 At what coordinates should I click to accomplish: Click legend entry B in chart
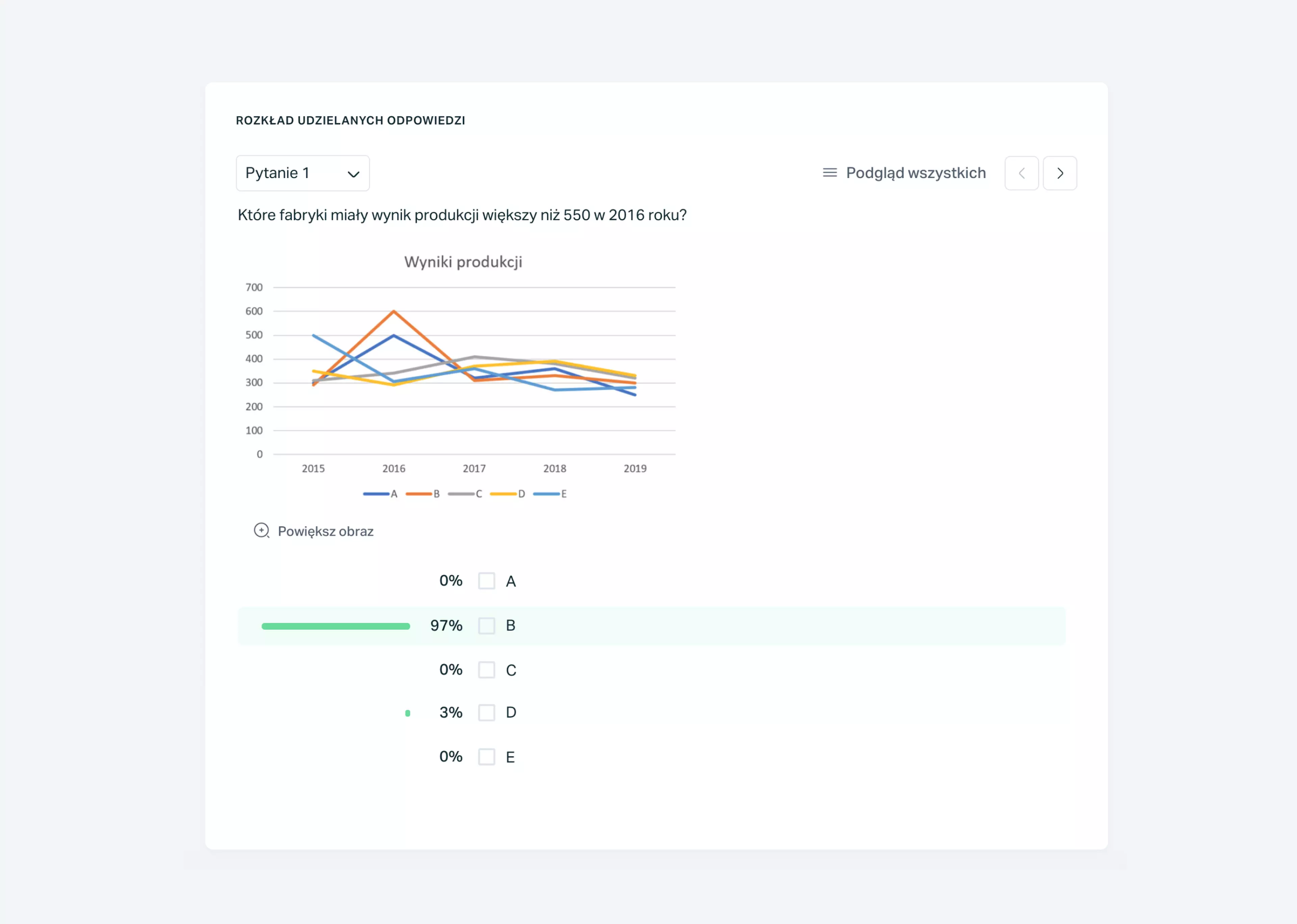423,494
